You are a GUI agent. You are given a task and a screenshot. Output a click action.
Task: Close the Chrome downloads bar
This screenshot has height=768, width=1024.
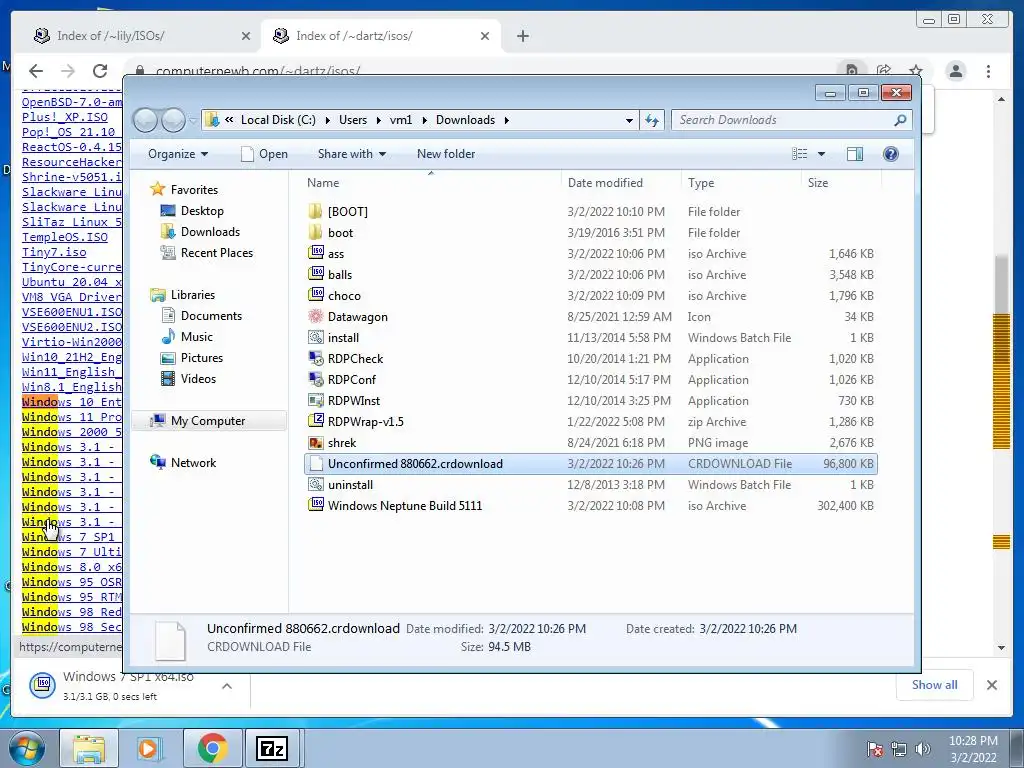991,684
